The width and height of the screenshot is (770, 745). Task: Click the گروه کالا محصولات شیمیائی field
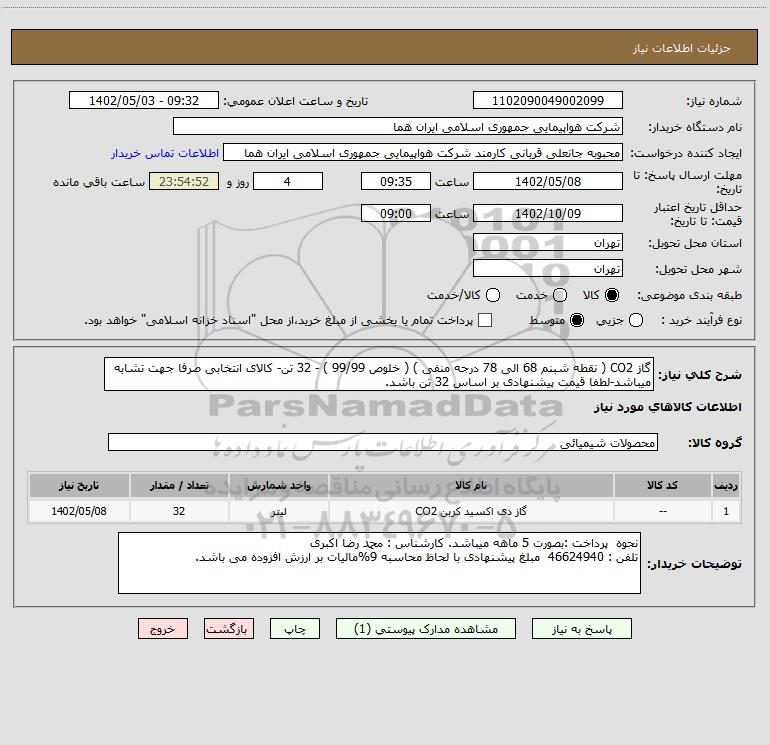coord(383,442)
